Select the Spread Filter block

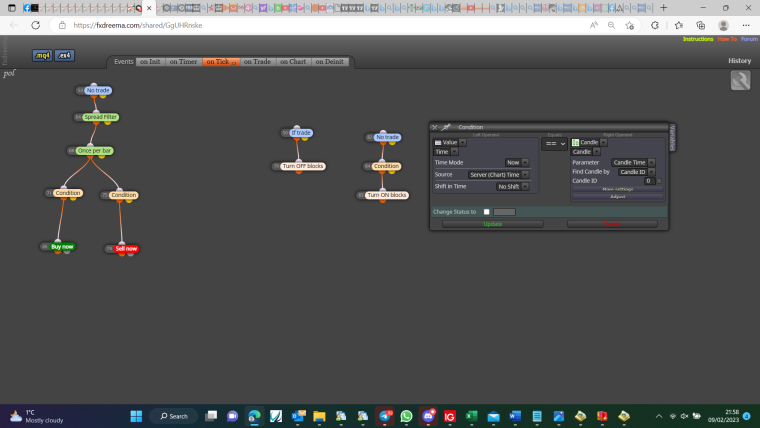tap(100, 117)
